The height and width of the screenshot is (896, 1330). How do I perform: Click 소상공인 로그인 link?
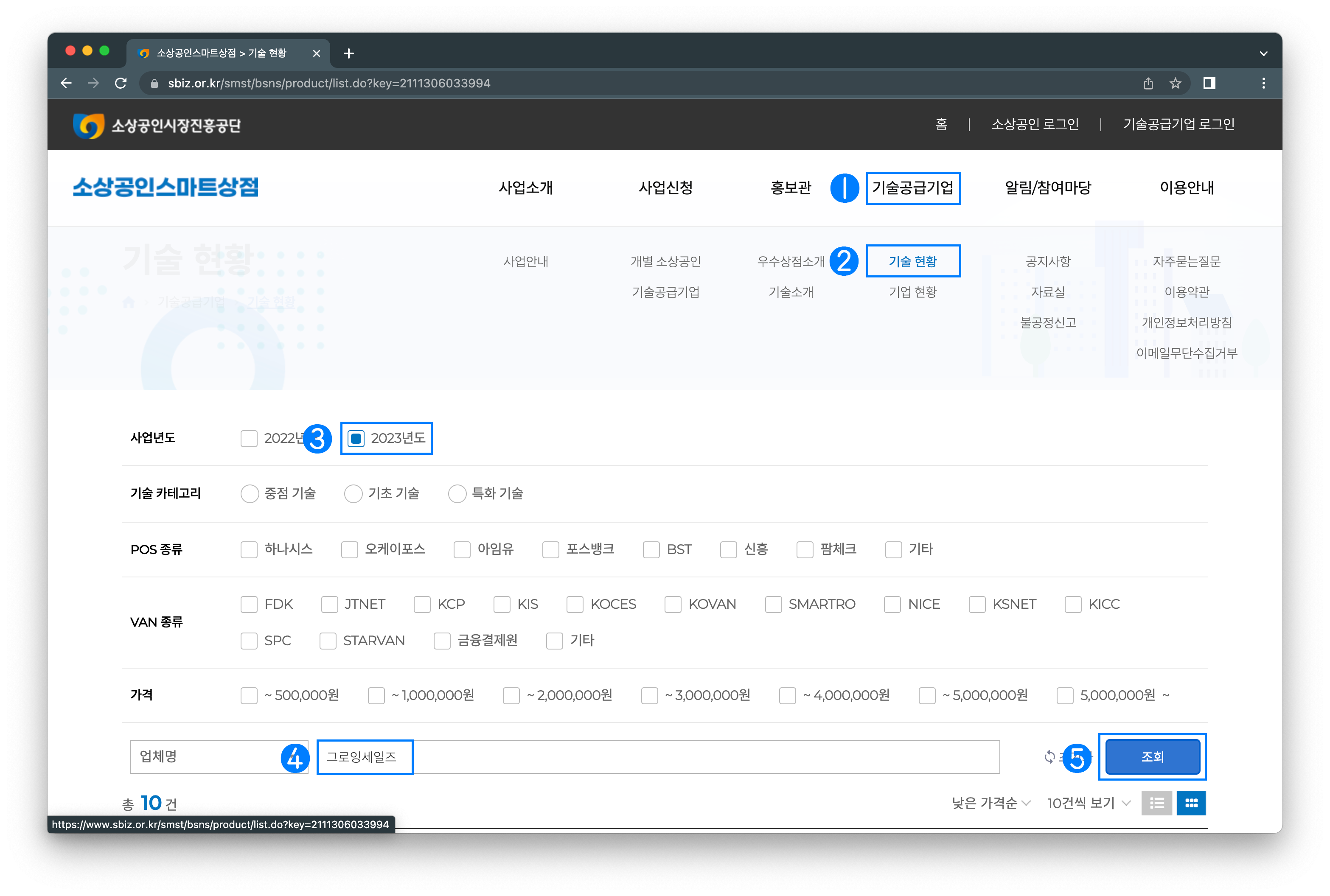click(1035, 125)
